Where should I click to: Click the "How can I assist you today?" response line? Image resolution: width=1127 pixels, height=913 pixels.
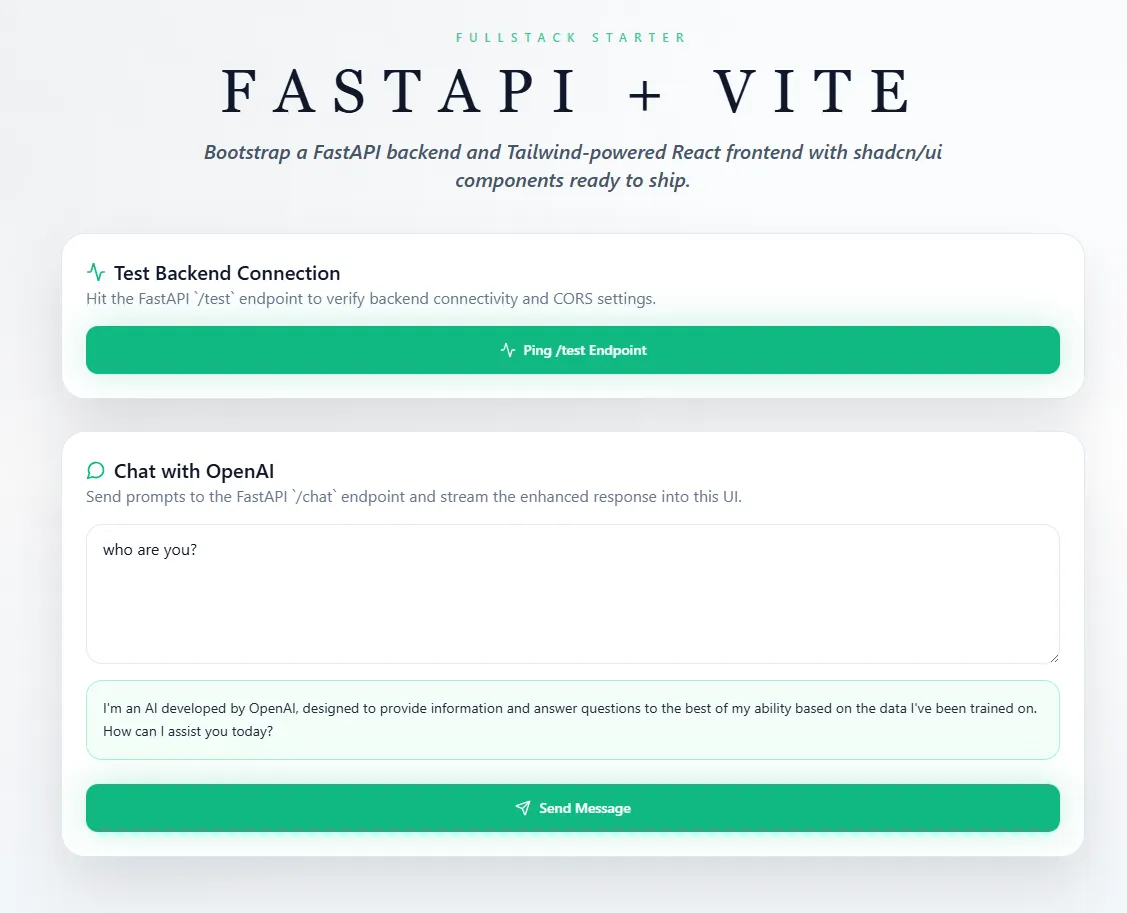pyautogui.click(x=188, y=731)
